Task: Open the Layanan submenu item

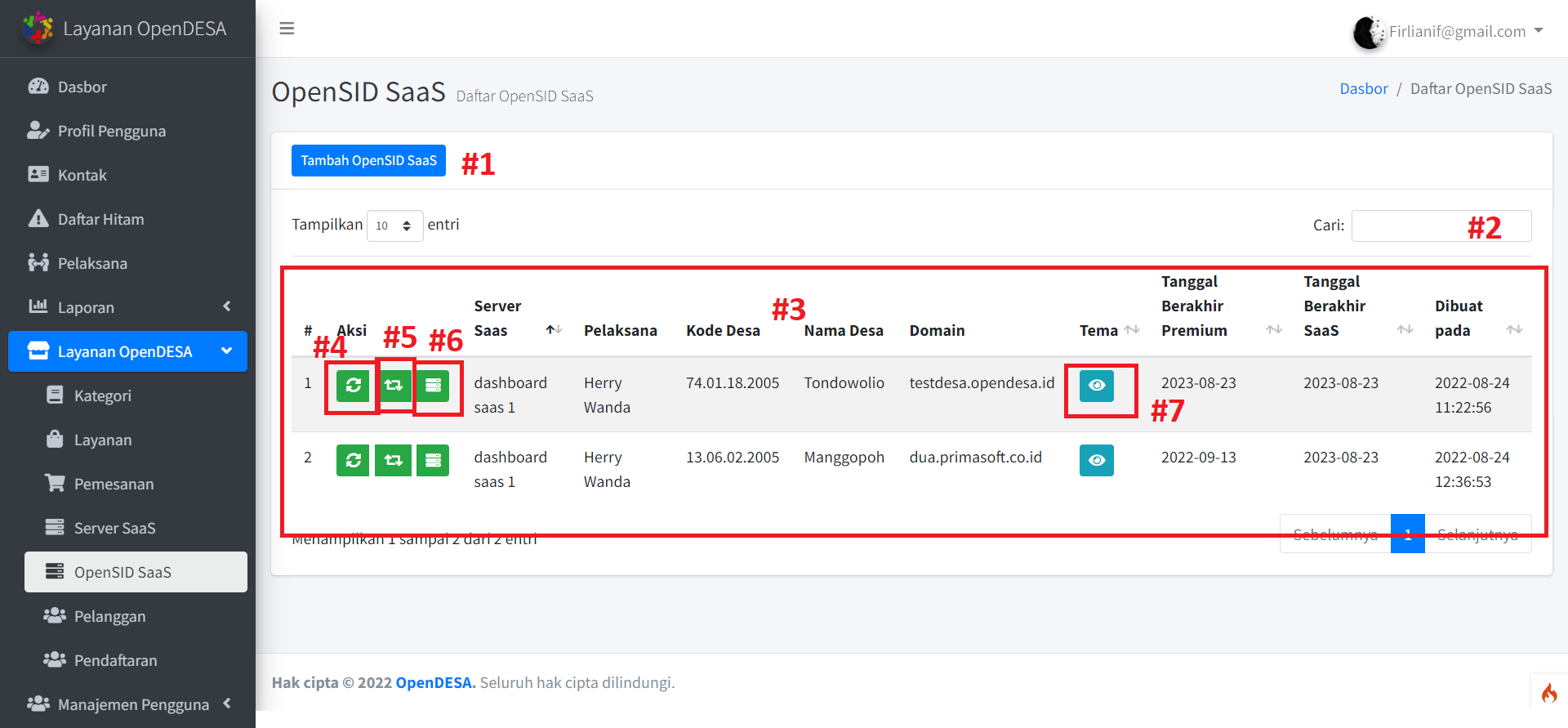Action: (136, 440)
